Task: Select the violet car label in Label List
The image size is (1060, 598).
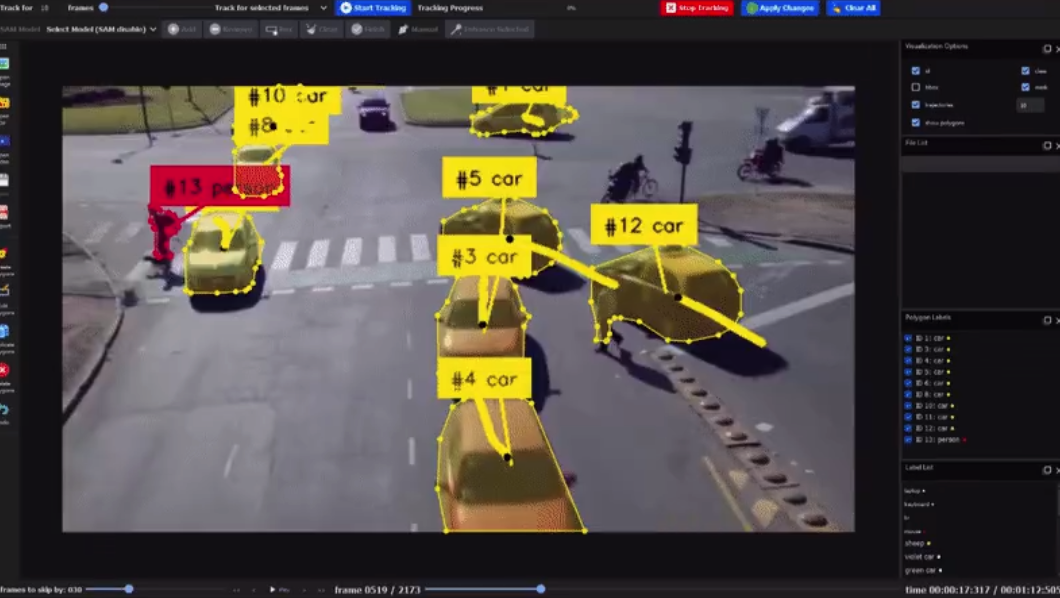Action: [922, 557]
